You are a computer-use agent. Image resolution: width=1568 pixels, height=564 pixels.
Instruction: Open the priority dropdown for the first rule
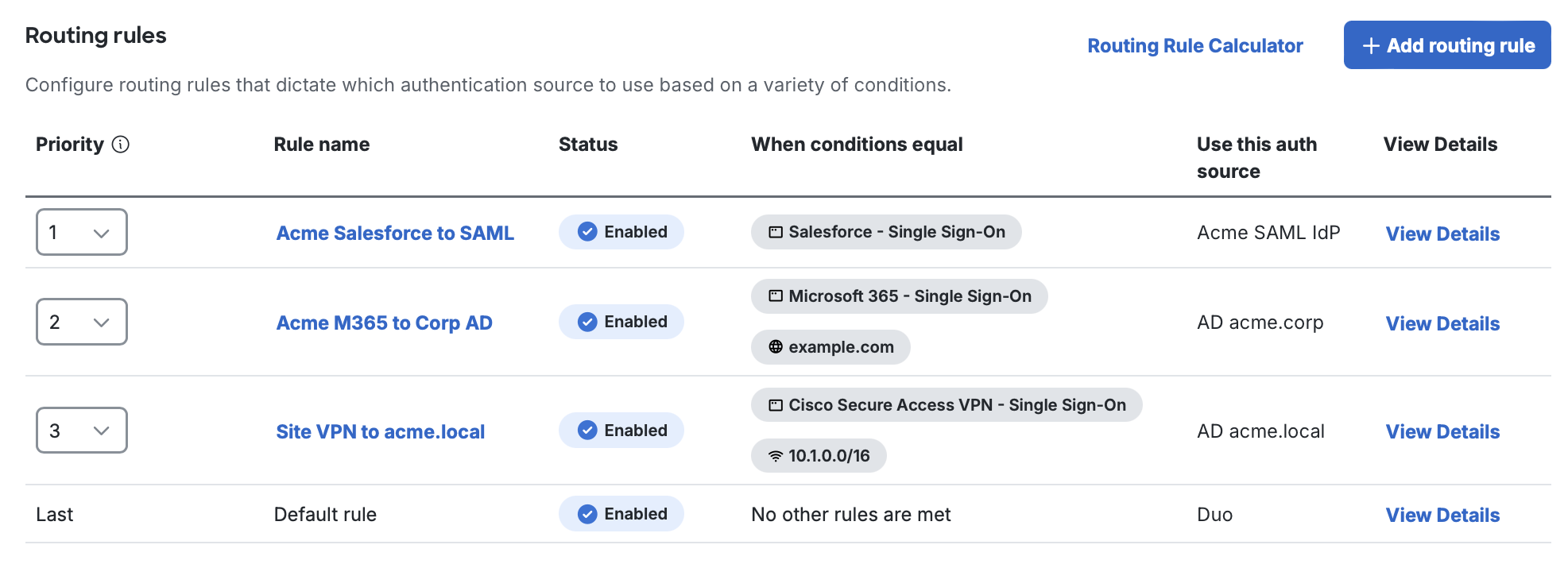click(80, 232)
